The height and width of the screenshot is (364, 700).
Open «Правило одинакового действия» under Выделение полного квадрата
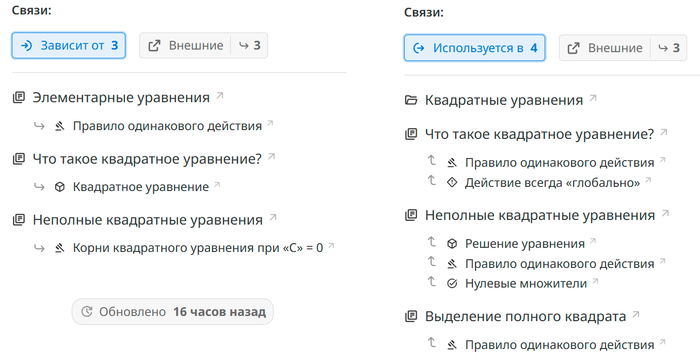point(559,345)
